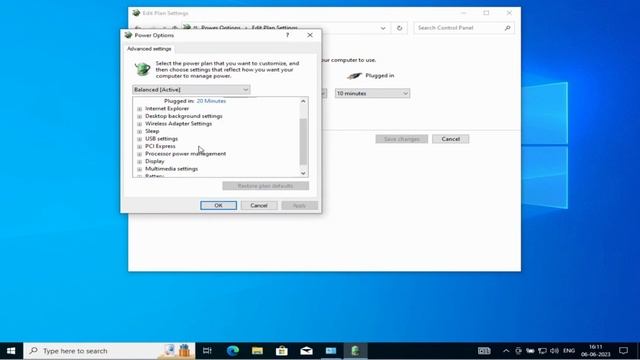Open the Windows Start menu
This screenshot has height=360, width=640.
(x=11, y=351)
